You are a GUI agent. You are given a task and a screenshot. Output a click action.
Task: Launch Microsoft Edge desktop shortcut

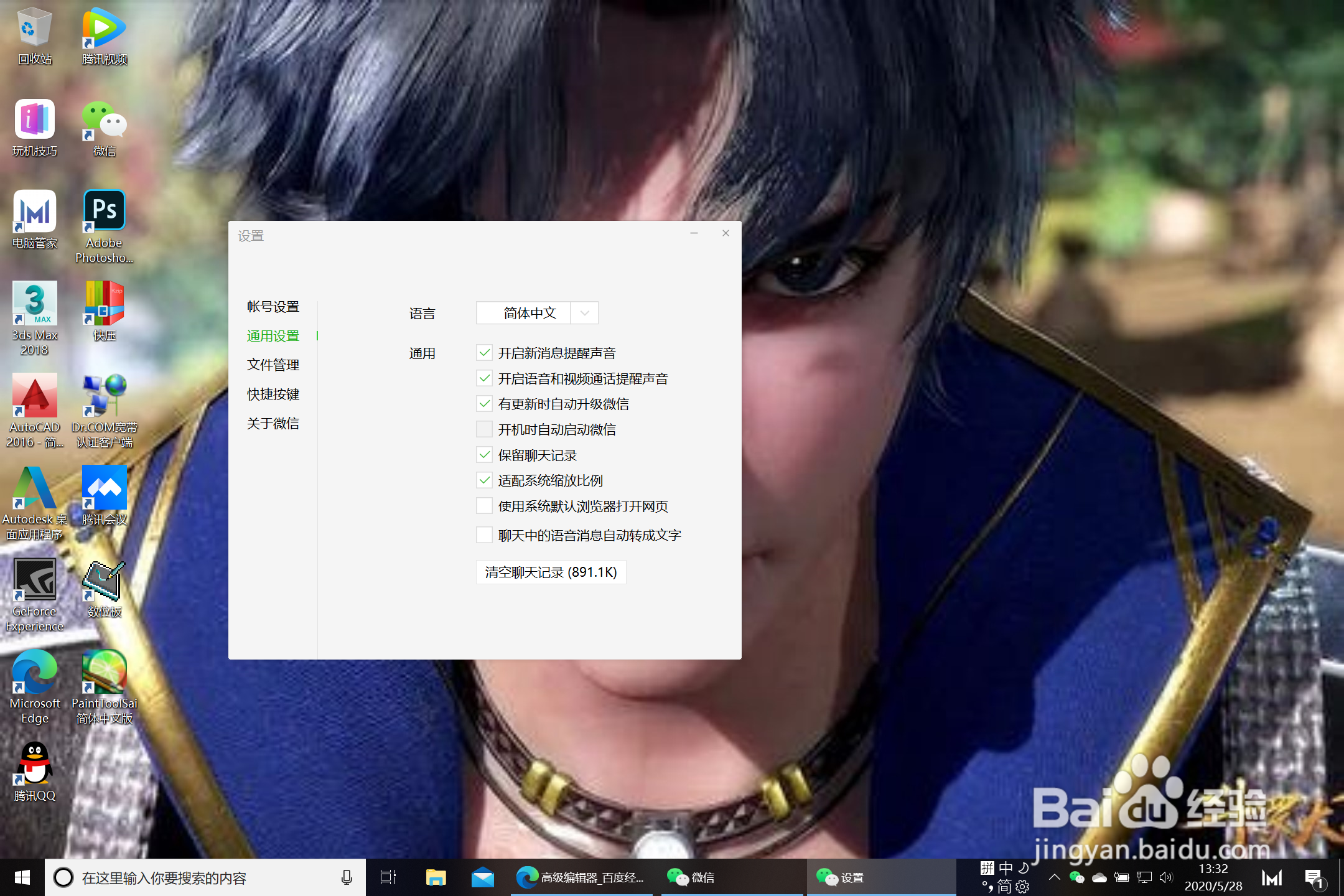click(x=34, y=687)
